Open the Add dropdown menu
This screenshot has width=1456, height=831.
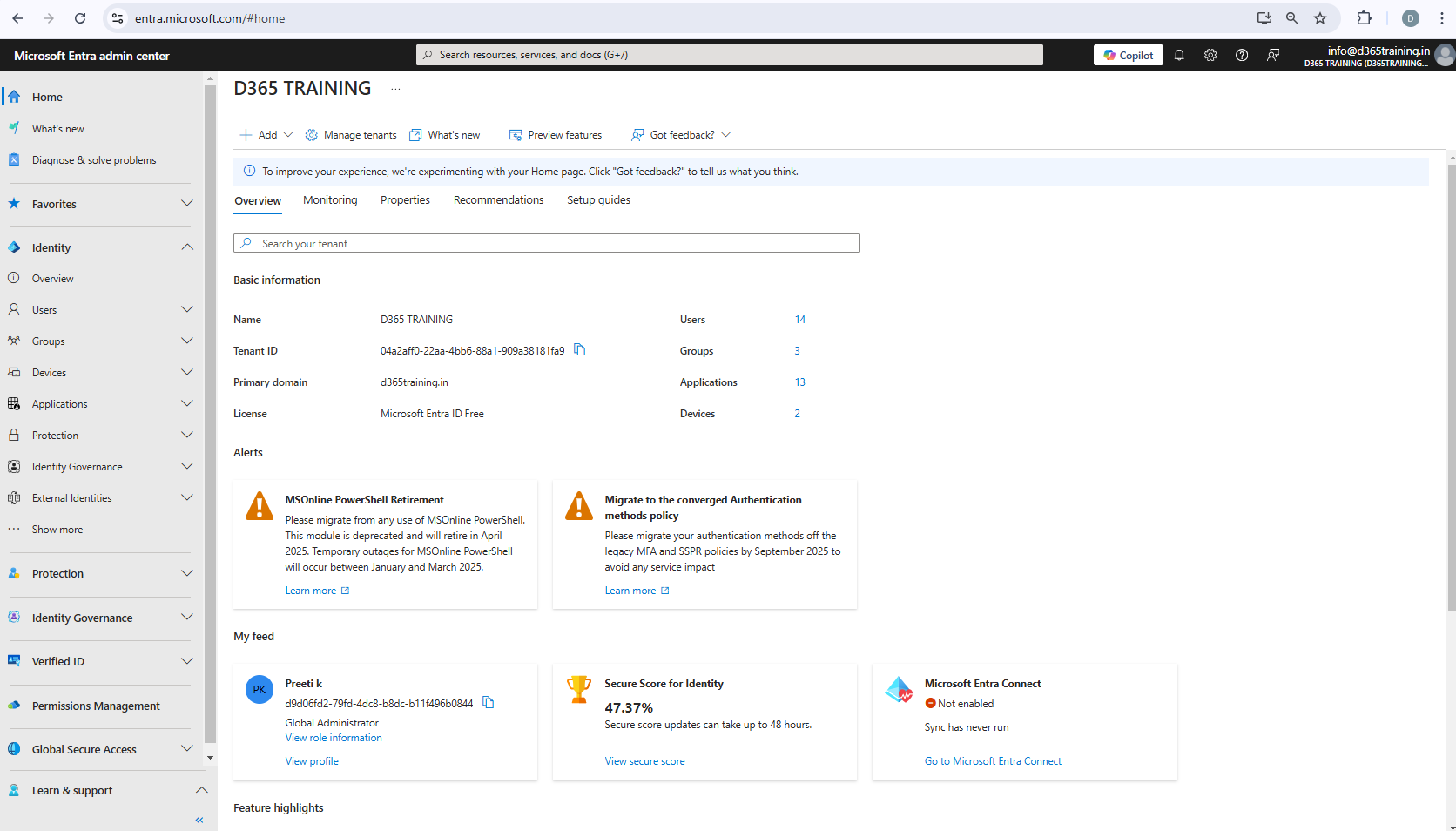(266, 135)
